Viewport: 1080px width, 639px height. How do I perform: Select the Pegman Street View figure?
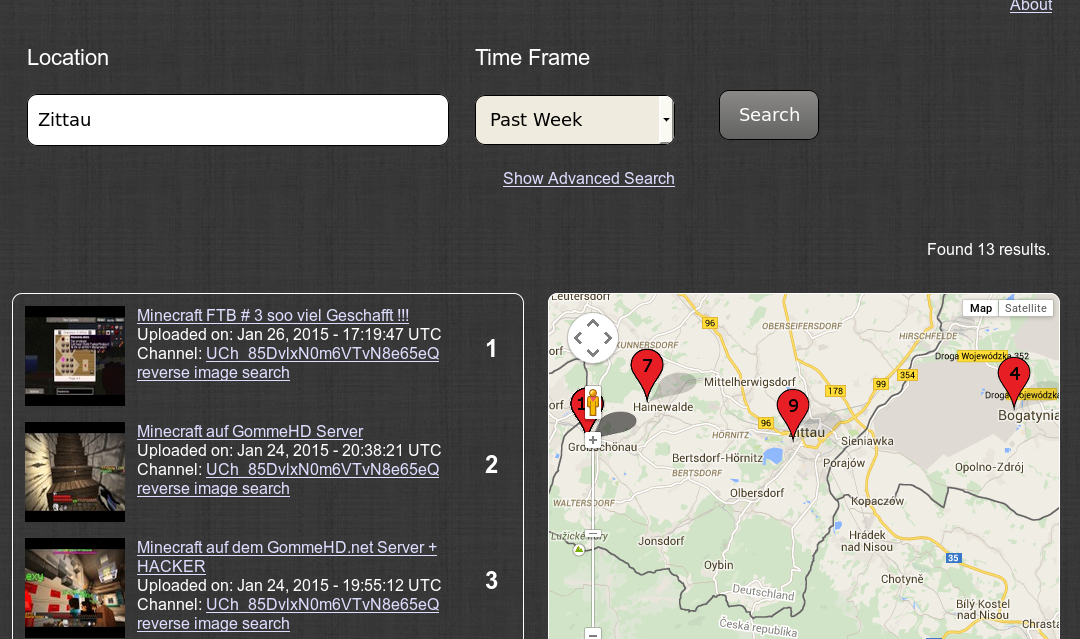(593, 403)
